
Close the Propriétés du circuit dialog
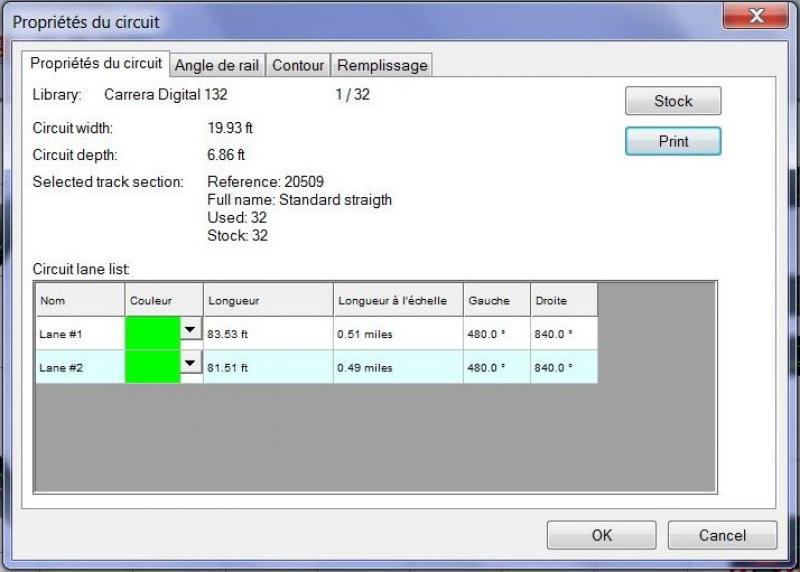pos(754,17)
